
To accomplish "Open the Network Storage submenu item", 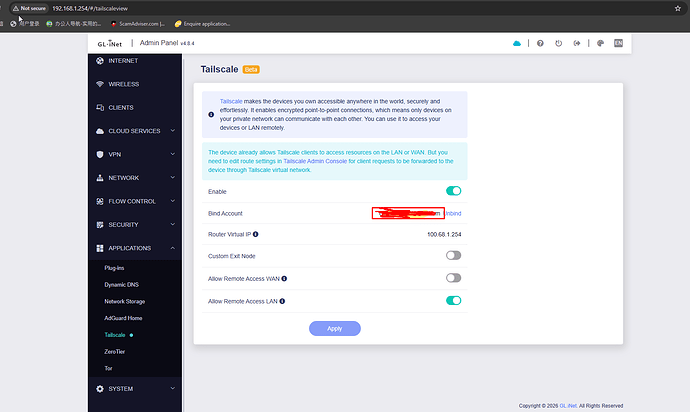I will click(125, 302).
